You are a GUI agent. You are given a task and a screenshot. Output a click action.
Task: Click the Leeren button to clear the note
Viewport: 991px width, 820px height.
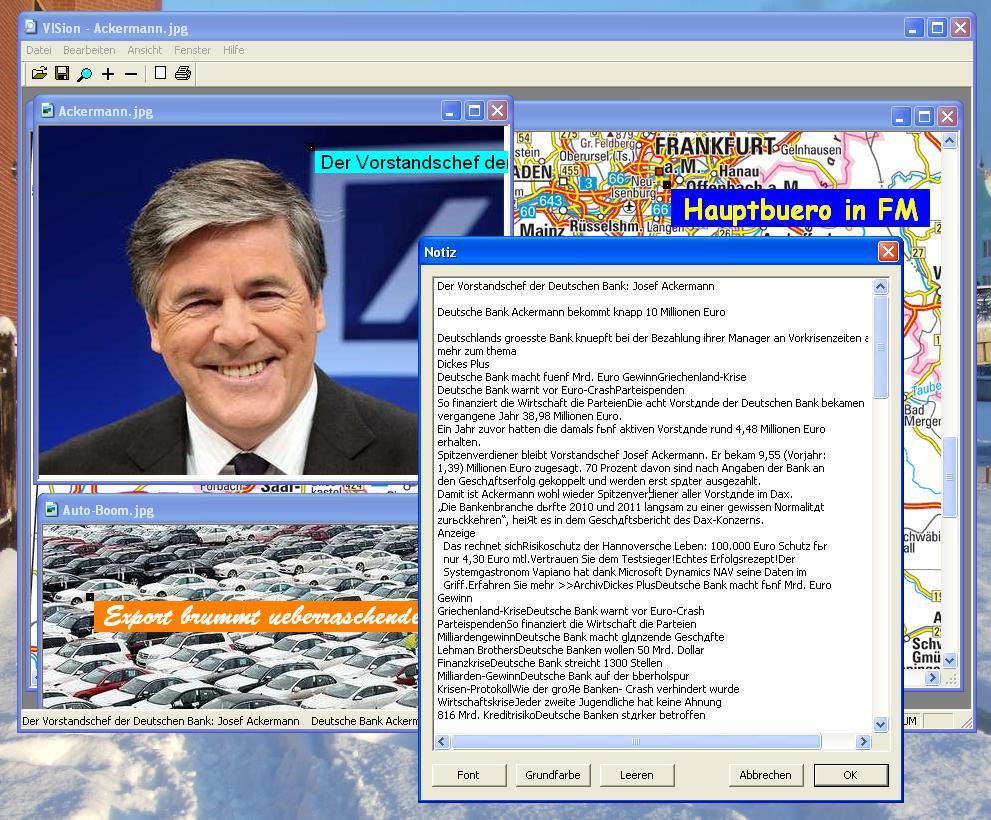[636, 775]
